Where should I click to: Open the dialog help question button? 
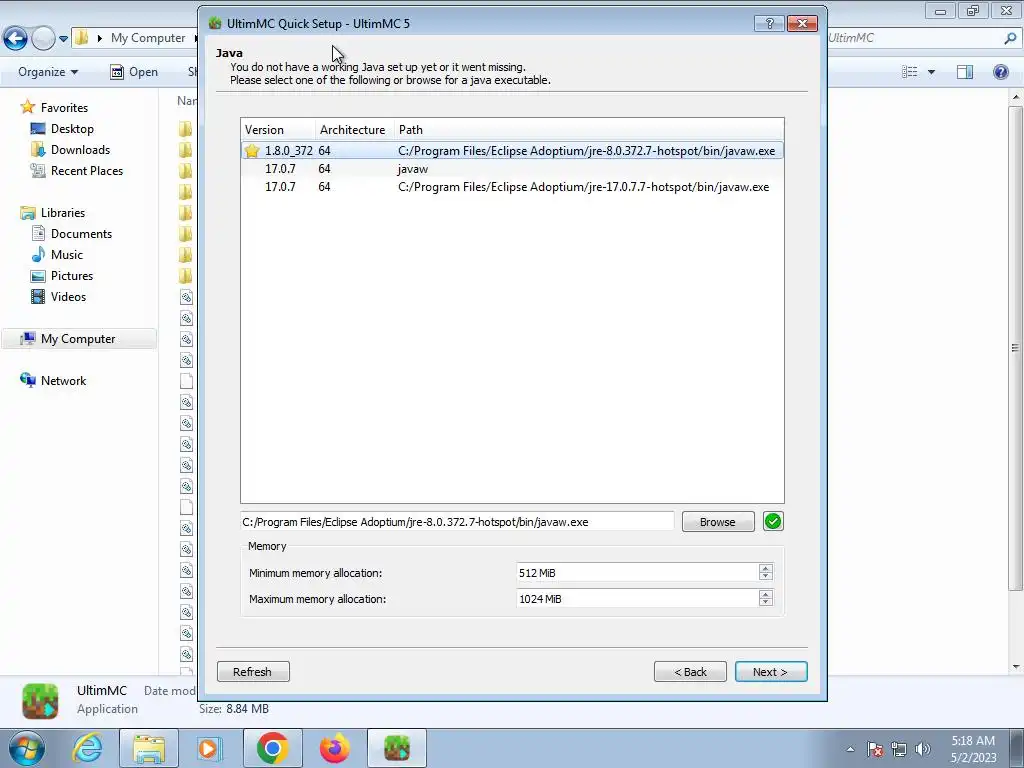click(769, 24)
